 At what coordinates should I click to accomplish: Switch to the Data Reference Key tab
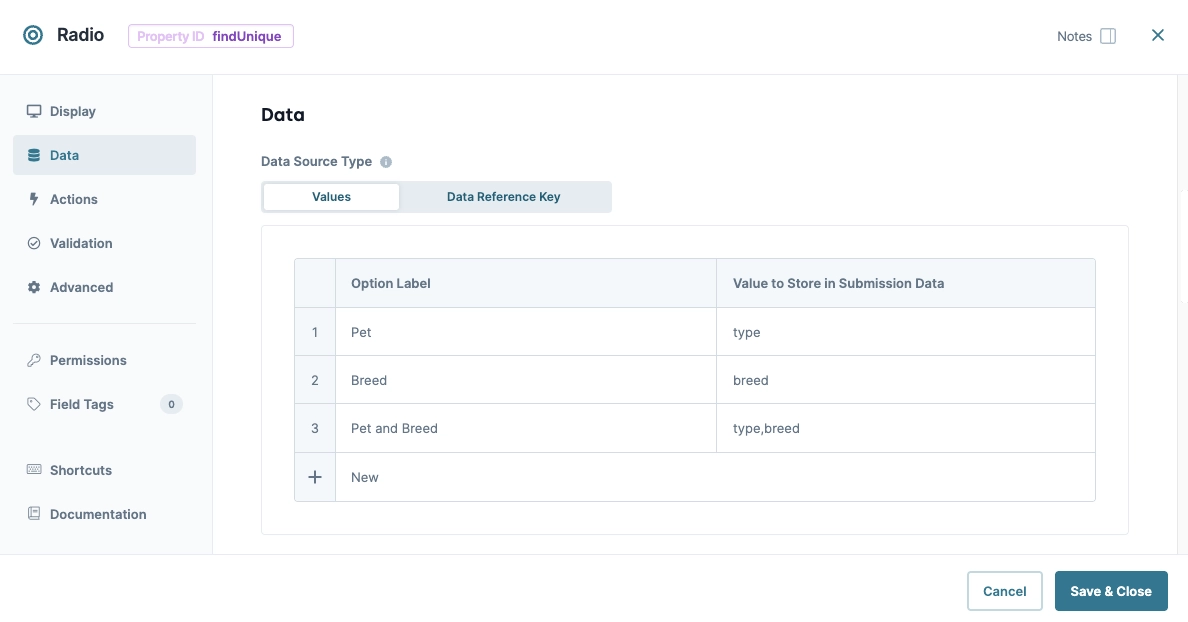coord(504,196)
